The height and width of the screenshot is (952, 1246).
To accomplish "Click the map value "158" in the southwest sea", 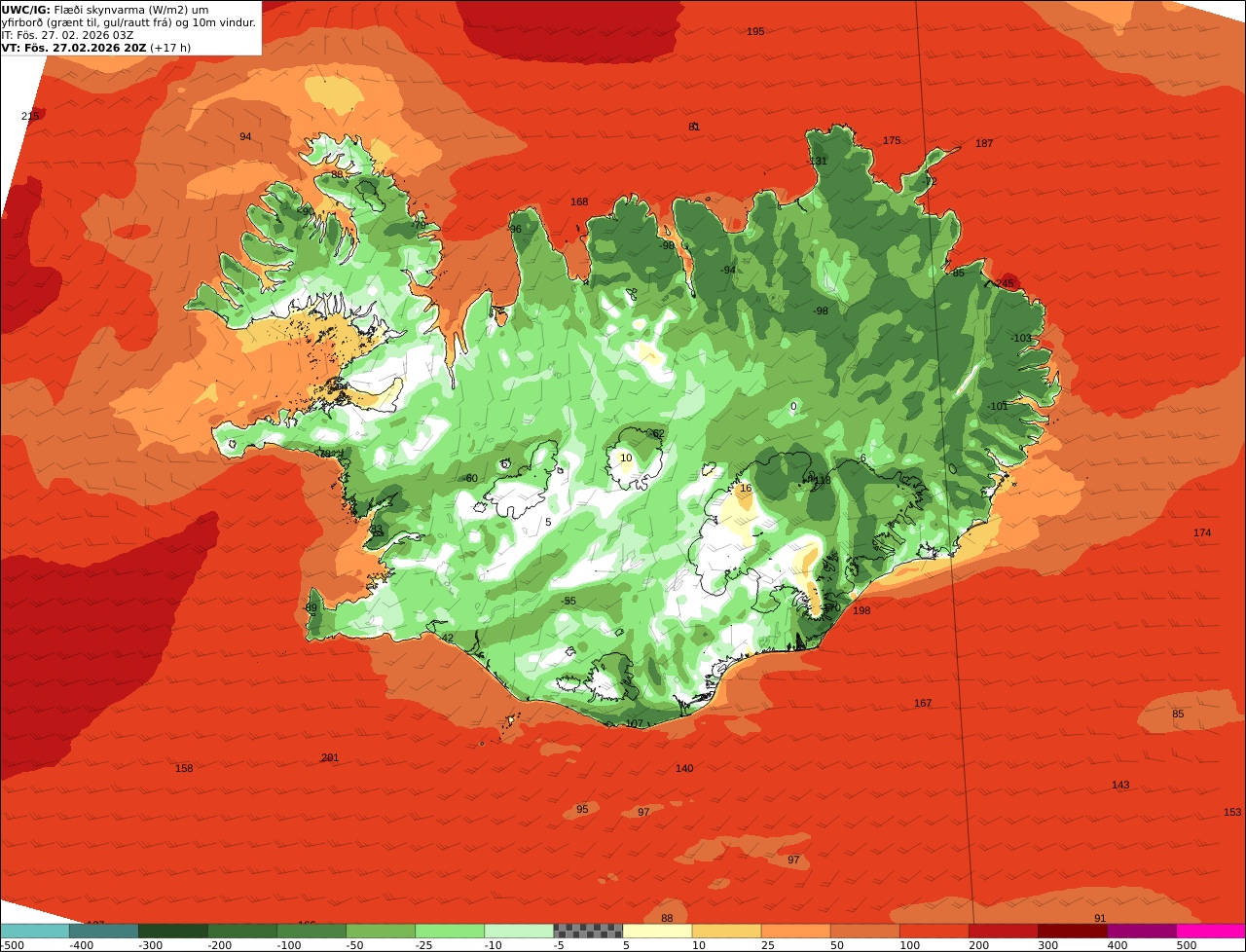I will (184, 769).
